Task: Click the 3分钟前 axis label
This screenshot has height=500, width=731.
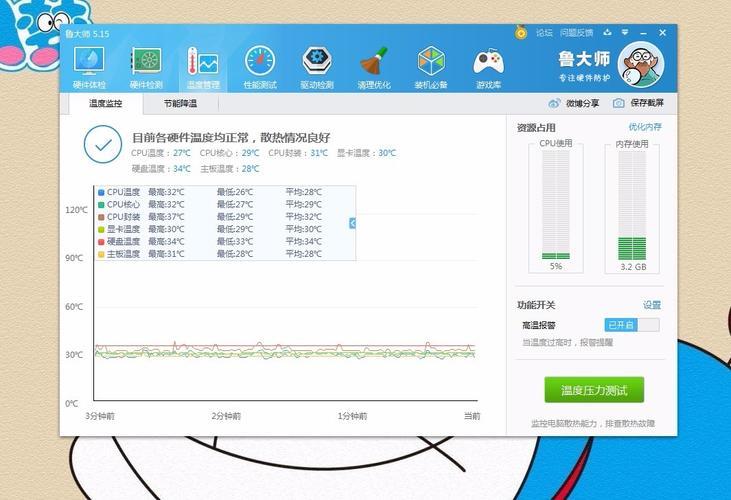Action: pyautogui.click(x=100, y=416)
